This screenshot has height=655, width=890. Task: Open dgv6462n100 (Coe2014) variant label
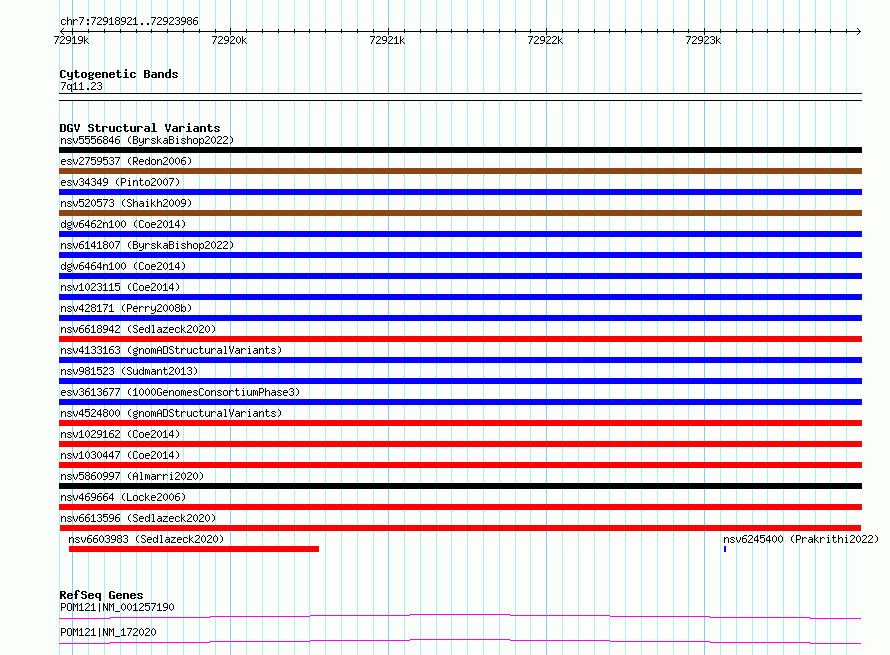pos(123,224)
